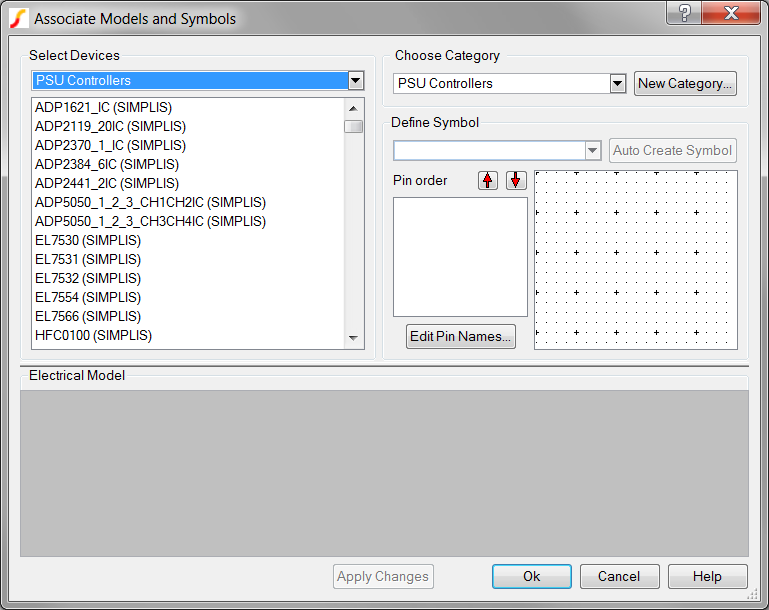Viewport: 769px width, 610px height.
Task: Click the Cancel button
Action: [x=619, y=576]
